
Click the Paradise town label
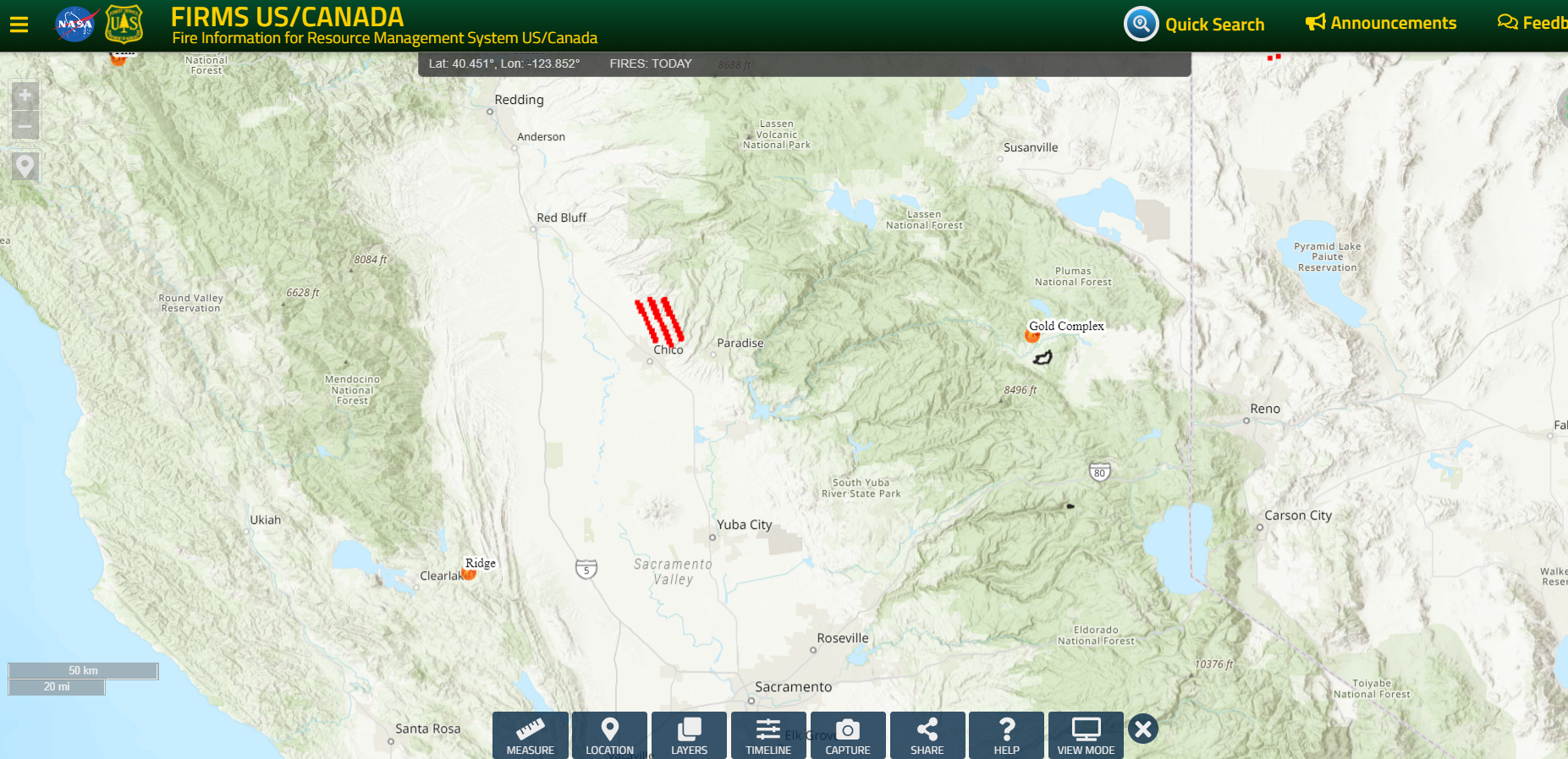pos(740,343)
